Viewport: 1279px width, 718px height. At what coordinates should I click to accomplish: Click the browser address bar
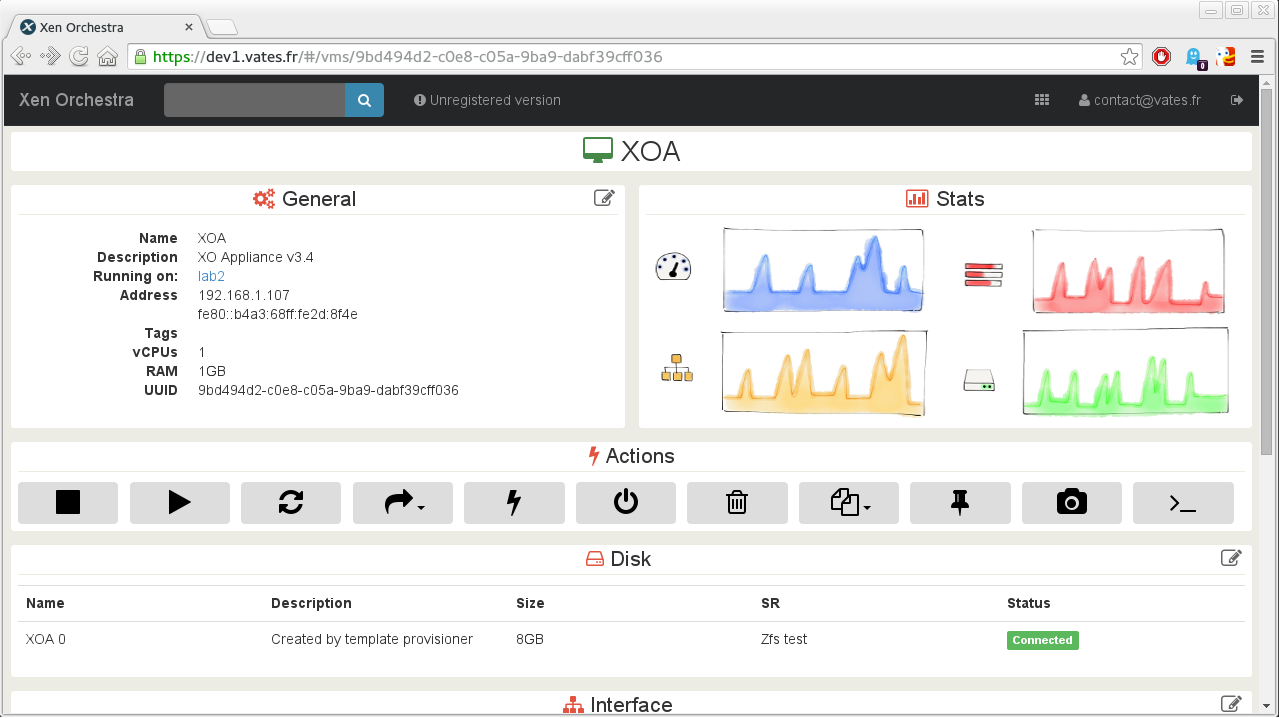click(x=635, y=57)
